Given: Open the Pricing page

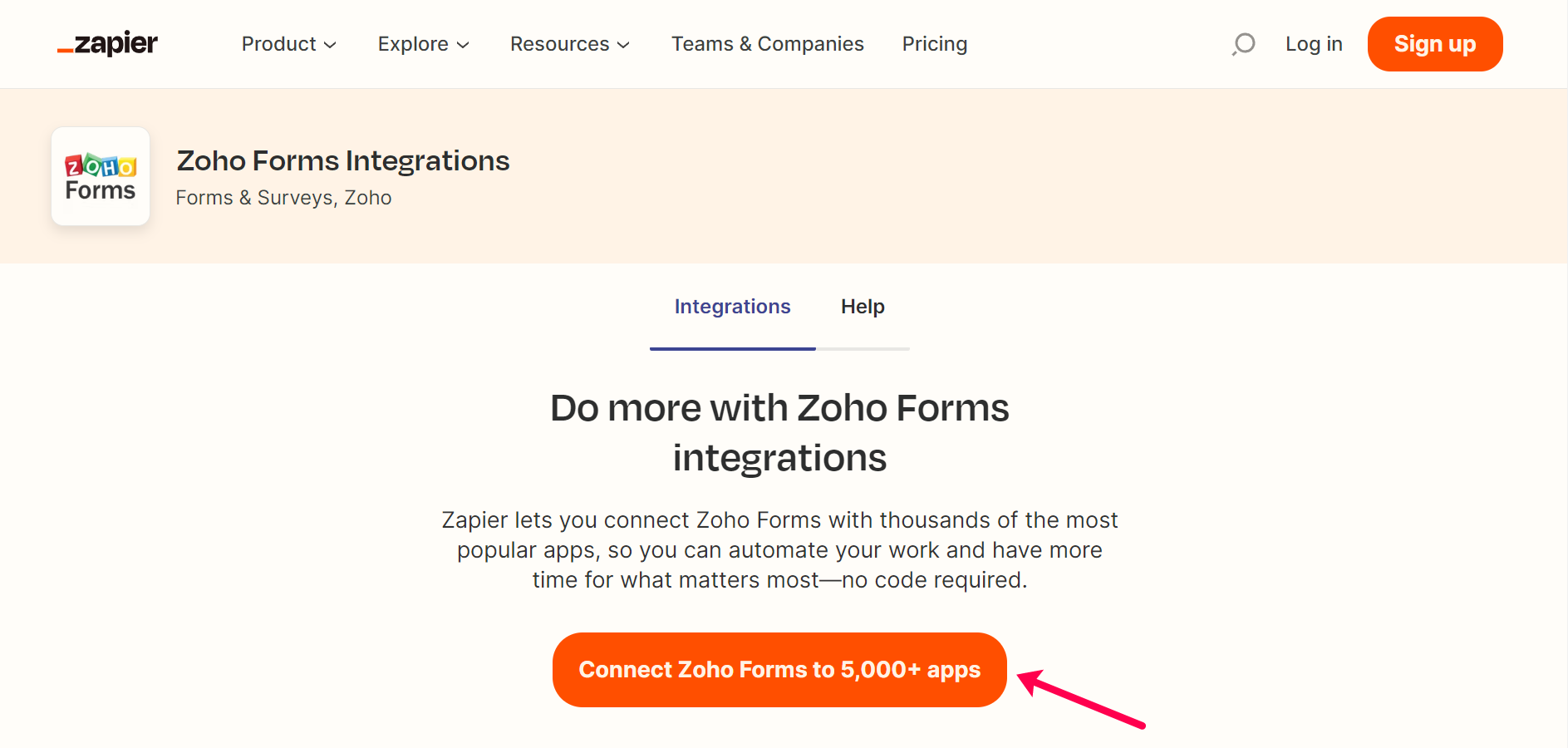Looking at the screenshot, I should (934, 44).
